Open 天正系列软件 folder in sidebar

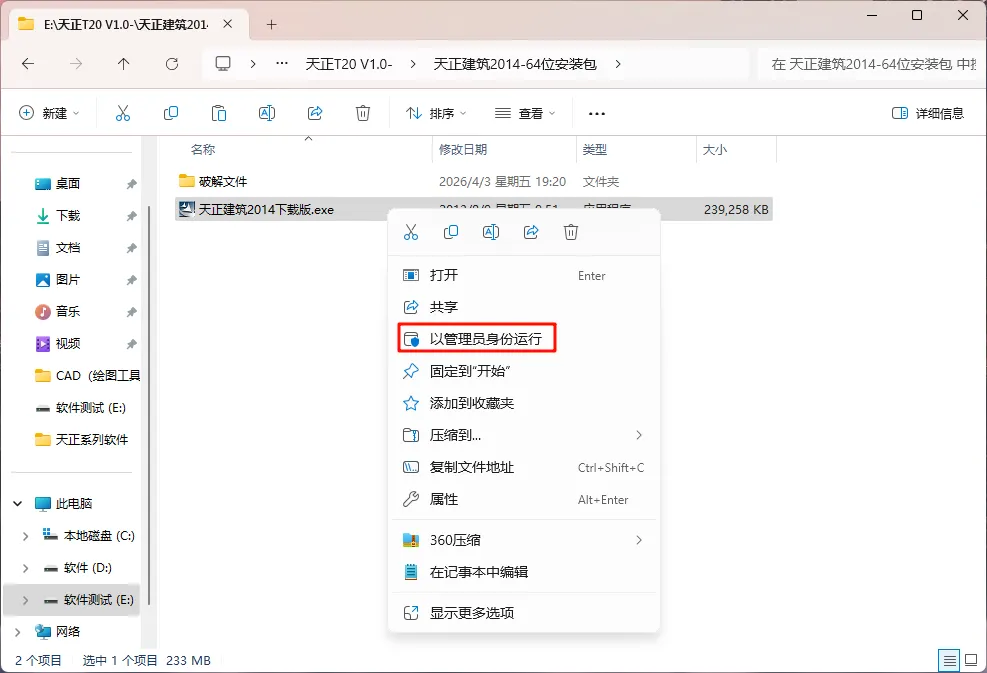coord(82,439)
